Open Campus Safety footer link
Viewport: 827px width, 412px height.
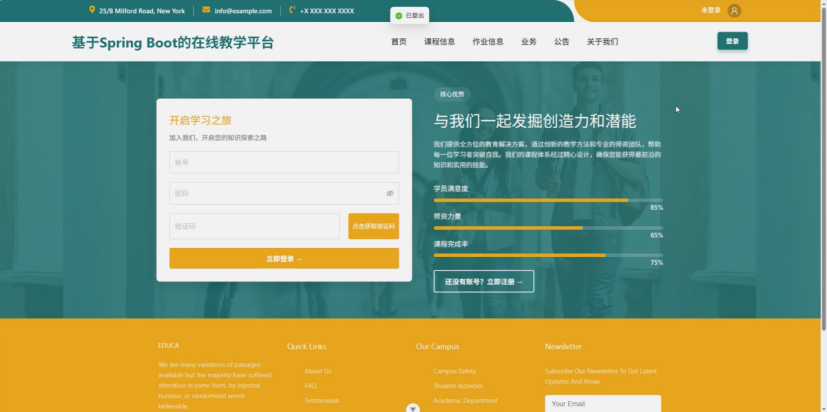pos(455,371)
